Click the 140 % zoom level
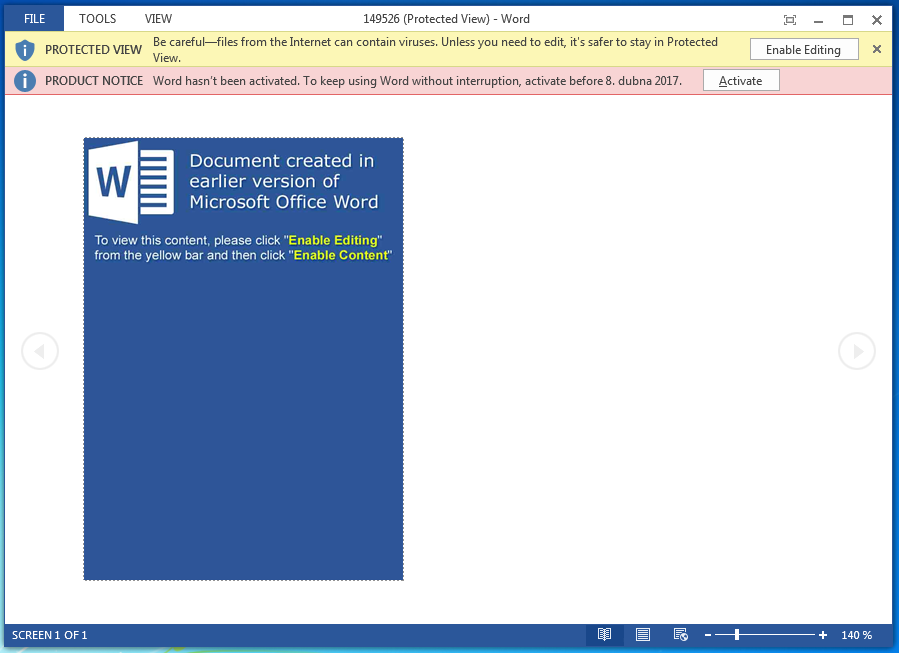Screen dimensions: 899x653 (857, 635)
